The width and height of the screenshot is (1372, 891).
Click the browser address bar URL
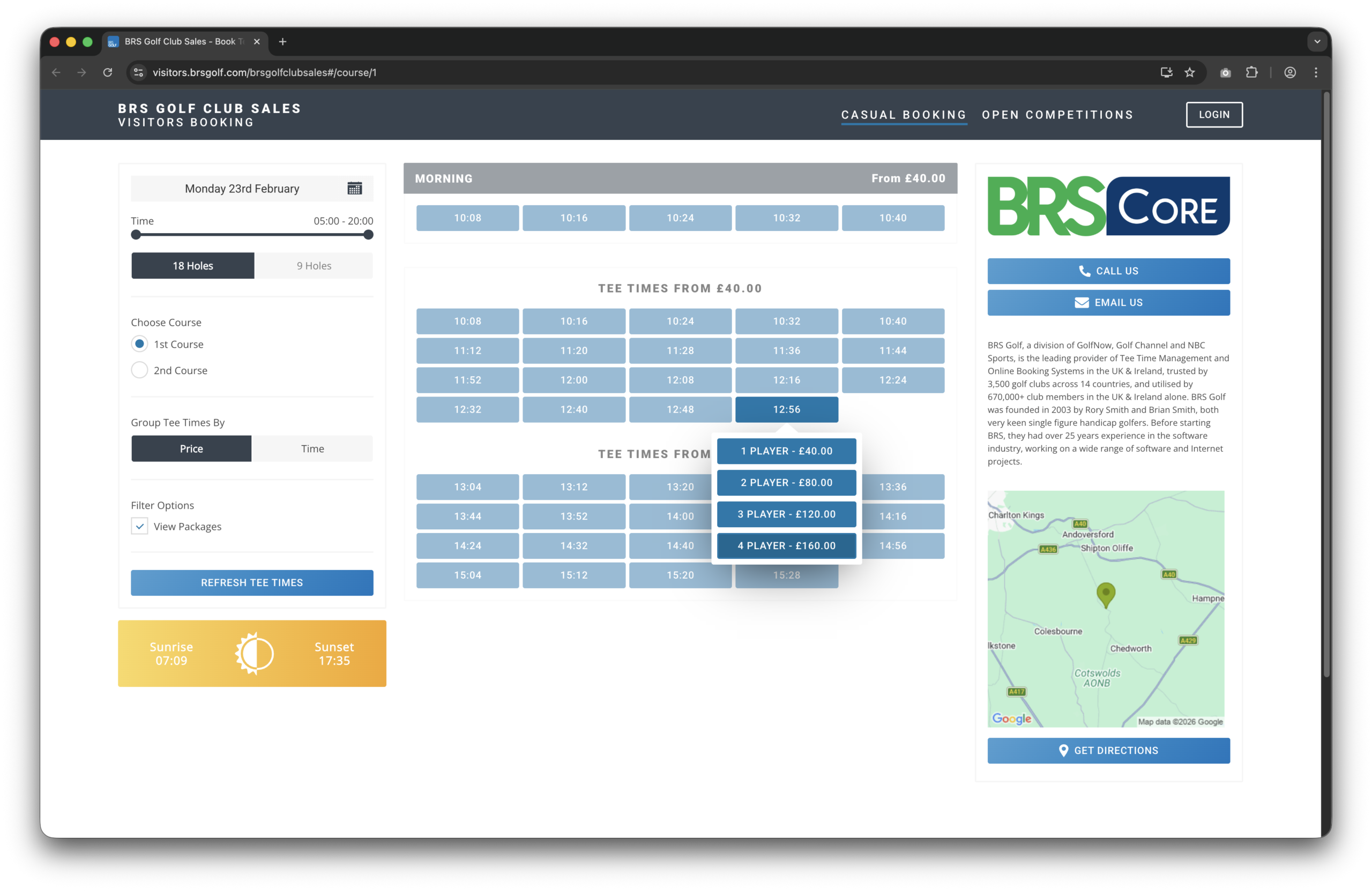(265, 73)
